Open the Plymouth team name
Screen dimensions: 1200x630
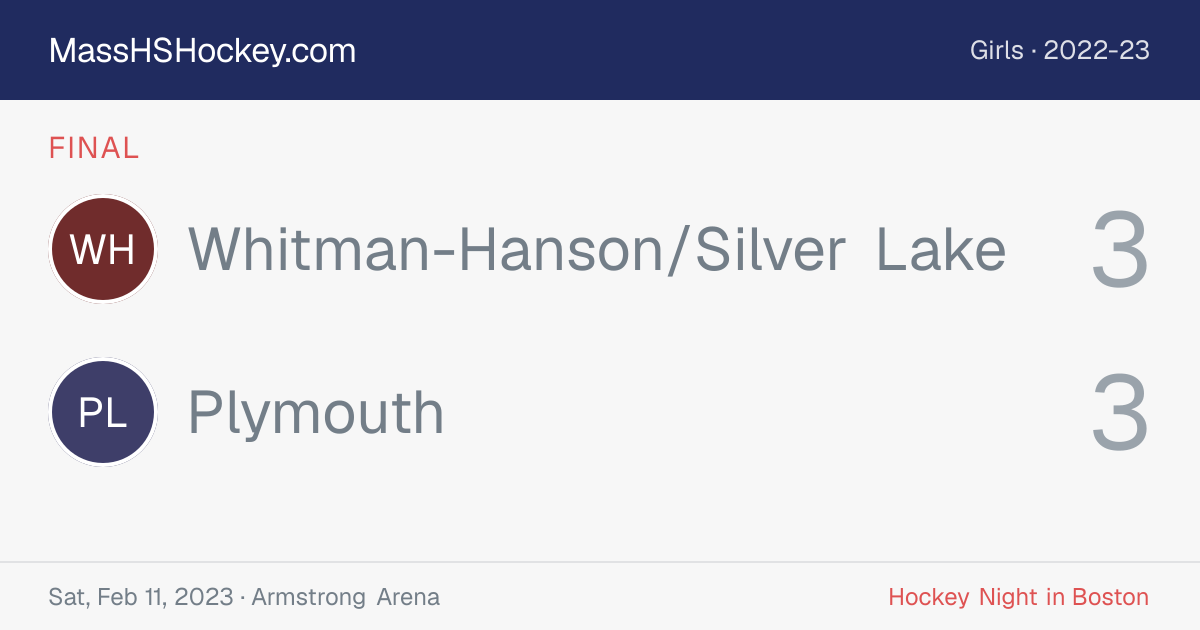pos(316,414)
